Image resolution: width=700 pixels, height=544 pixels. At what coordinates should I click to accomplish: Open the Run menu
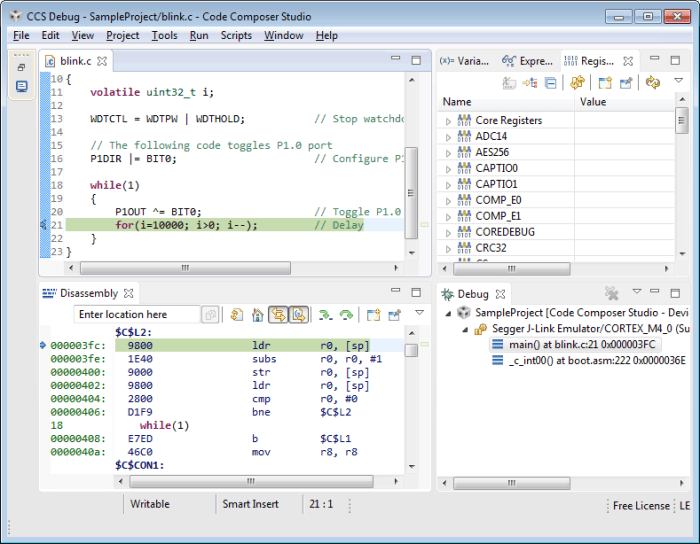click(199, 35)
